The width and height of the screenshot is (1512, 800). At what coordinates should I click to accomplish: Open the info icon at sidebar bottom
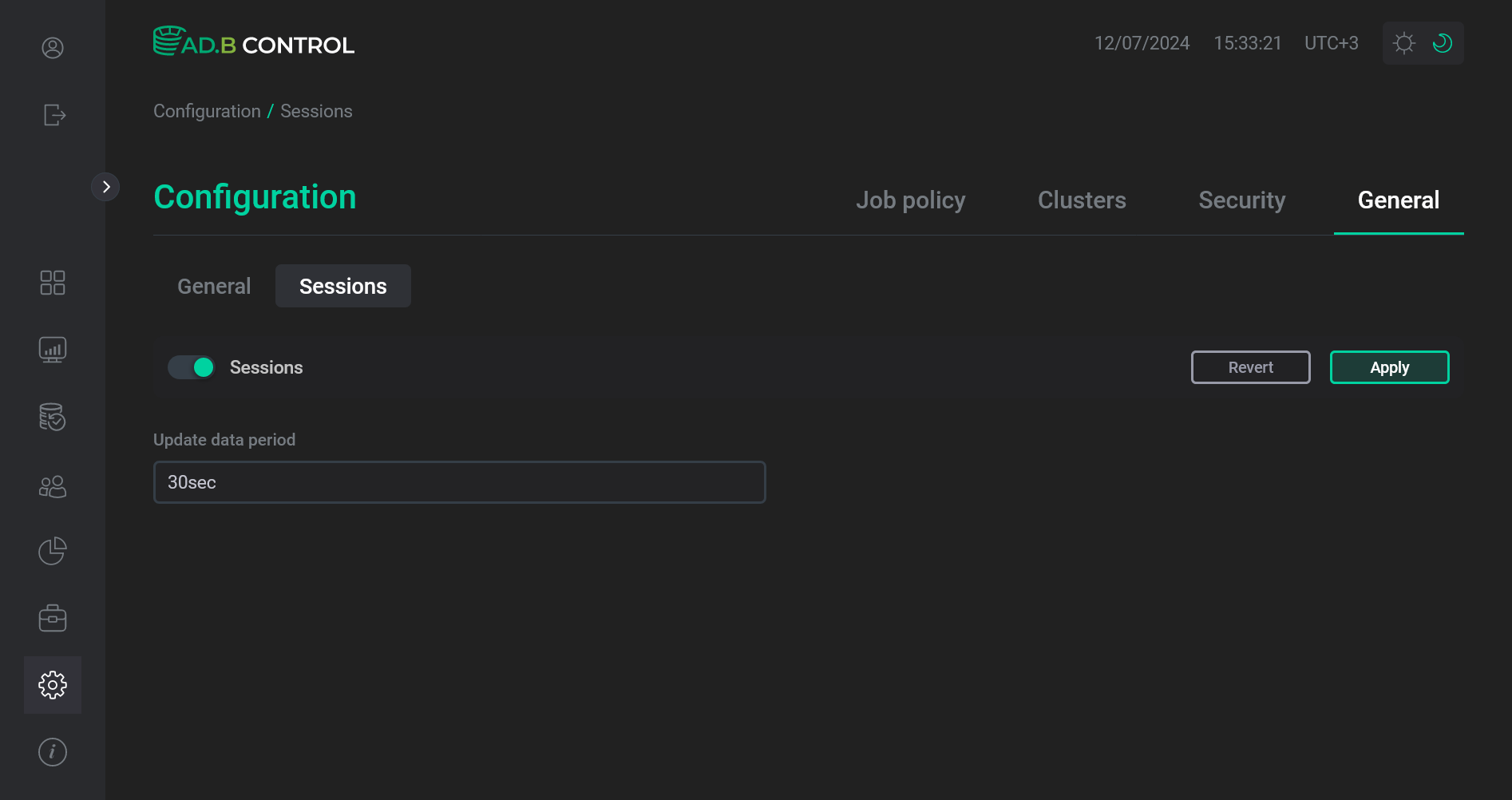[52, 751]
